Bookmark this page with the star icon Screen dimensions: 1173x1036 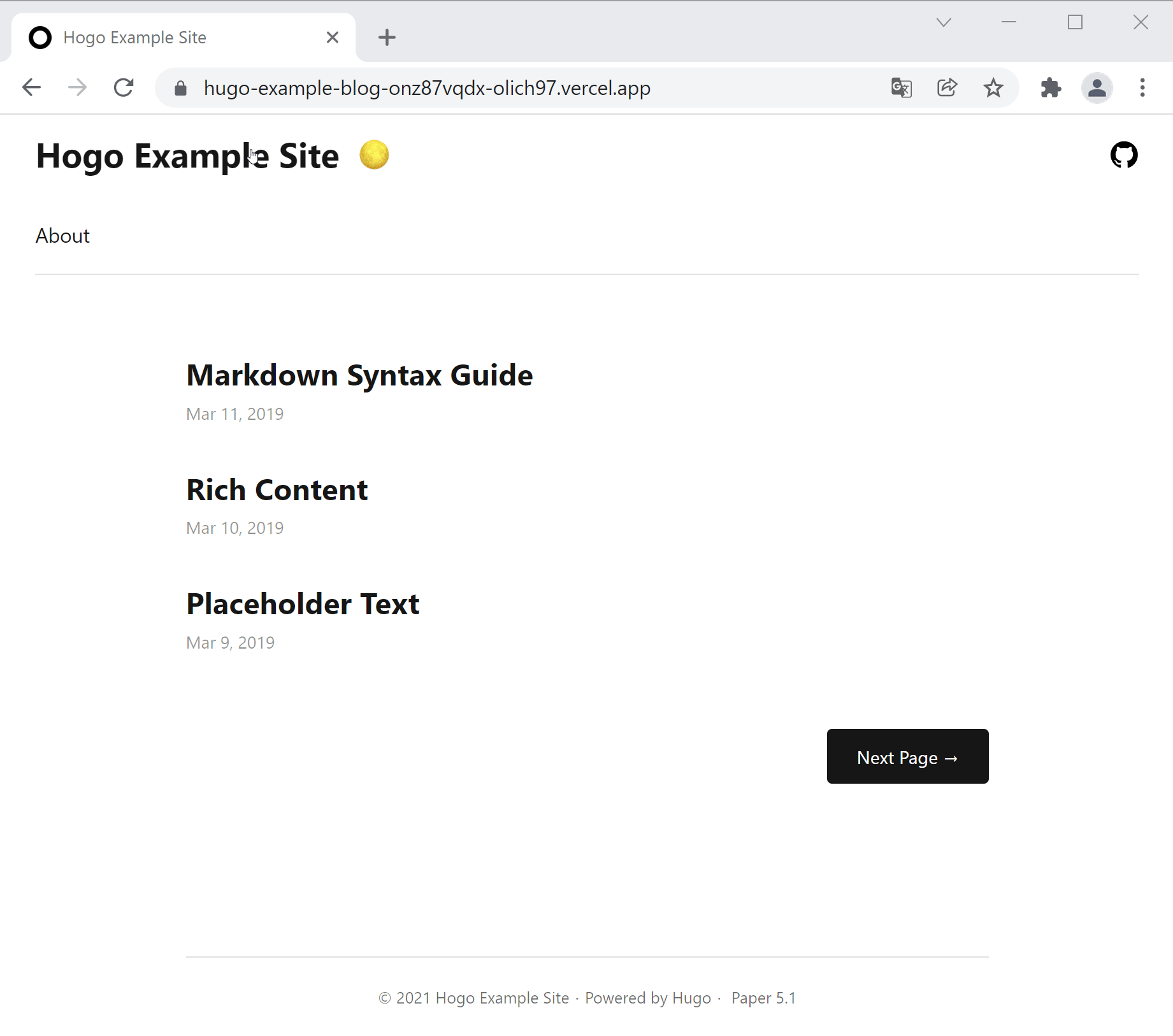(993, 87)
